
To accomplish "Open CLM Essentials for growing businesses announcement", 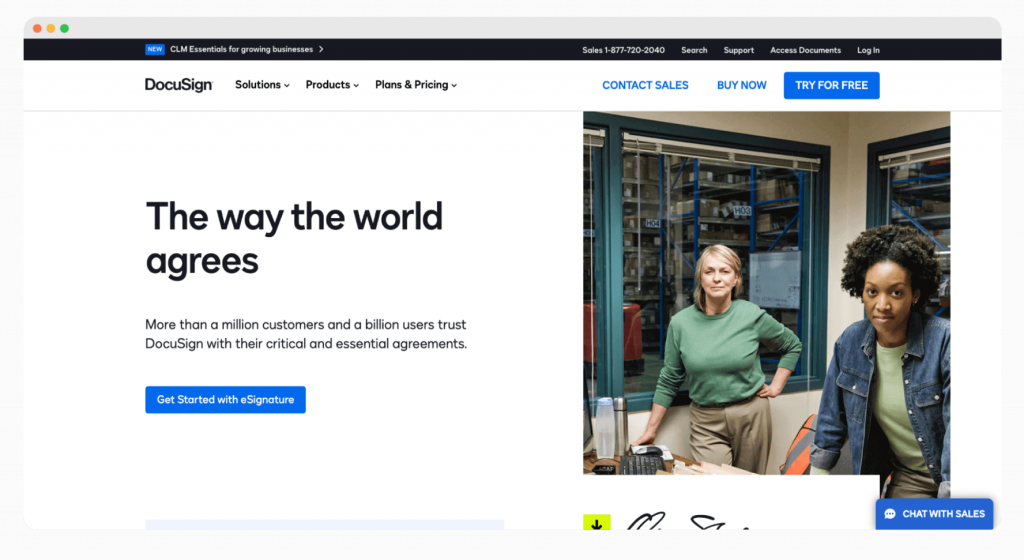I will pos(241,49).
